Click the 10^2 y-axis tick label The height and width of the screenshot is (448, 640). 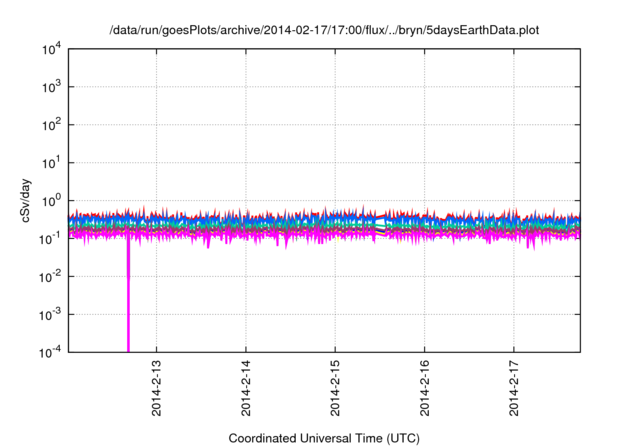[x=51, y=125]
